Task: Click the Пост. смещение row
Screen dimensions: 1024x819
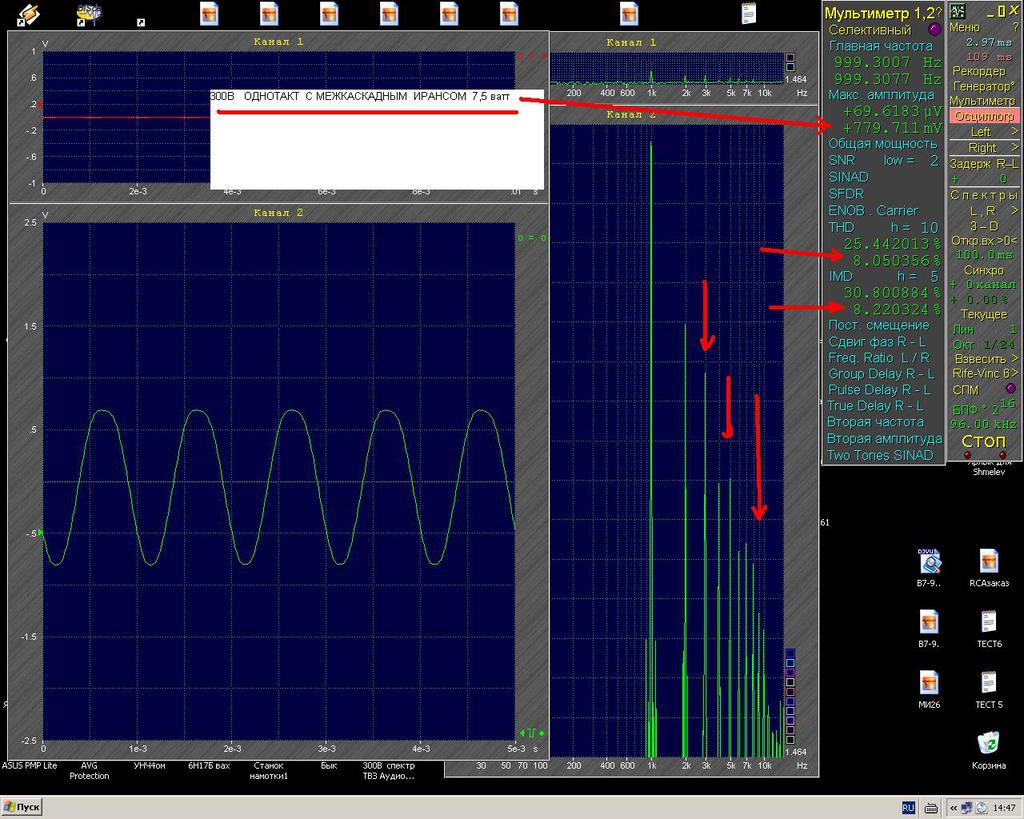Action: [878, 325]
